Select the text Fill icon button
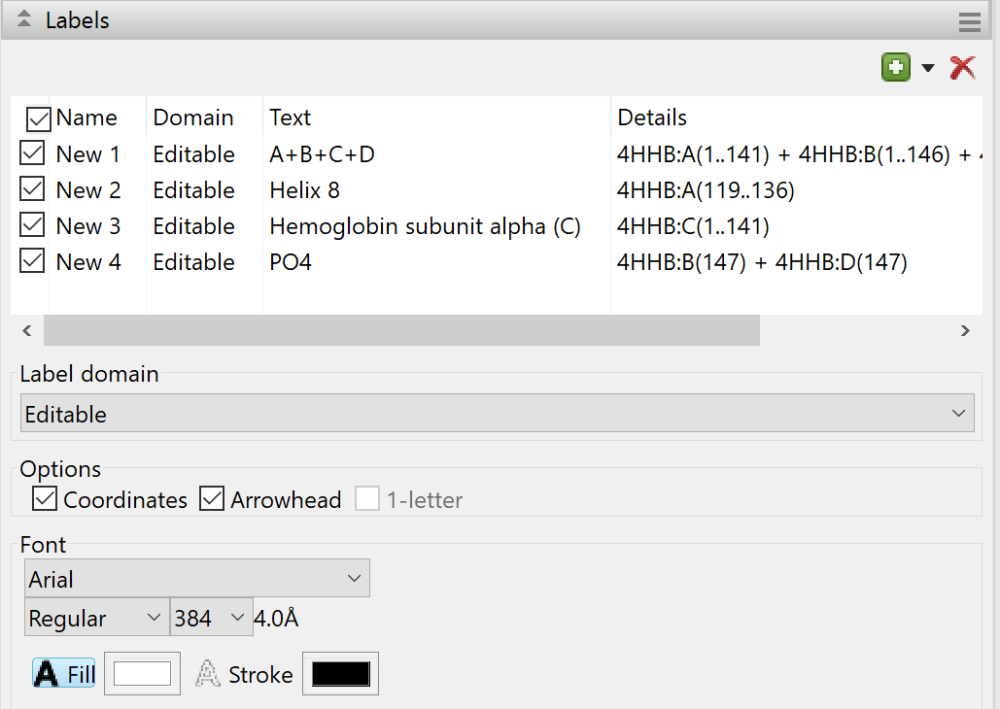Viewport: 1000px width, 709px height. tap(64, 674)
